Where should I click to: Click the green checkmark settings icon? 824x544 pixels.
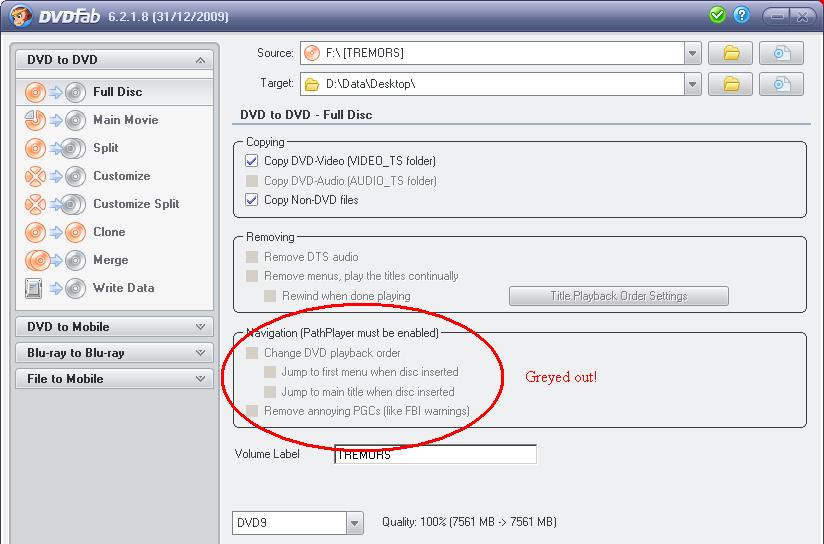(x=717, y=15)
